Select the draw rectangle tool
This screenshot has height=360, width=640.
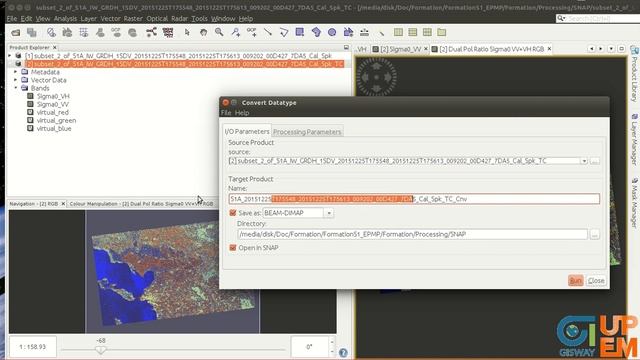tap(300, 32)
